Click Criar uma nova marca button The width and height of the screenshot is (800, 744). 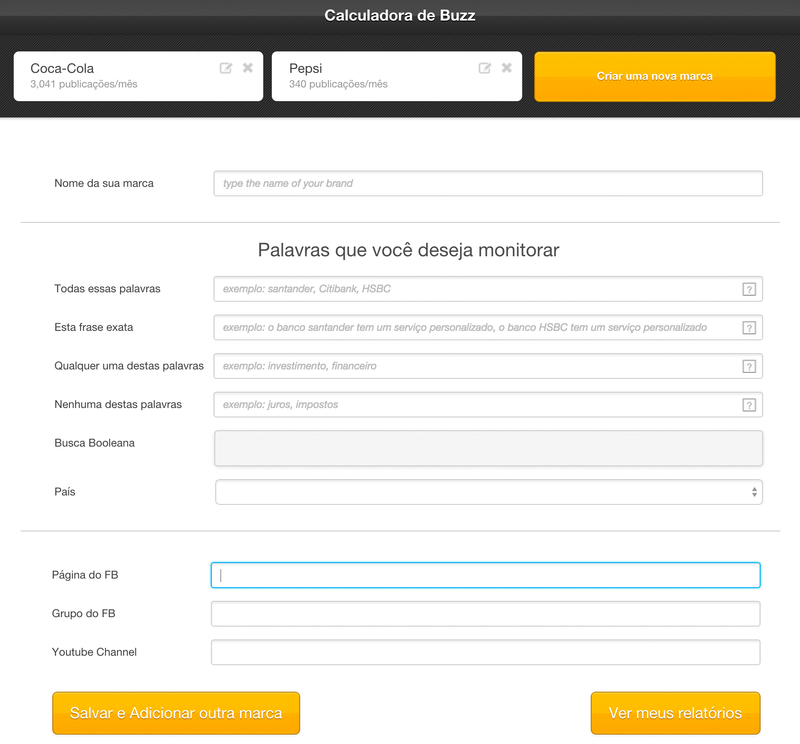click(x=655, y=76)
